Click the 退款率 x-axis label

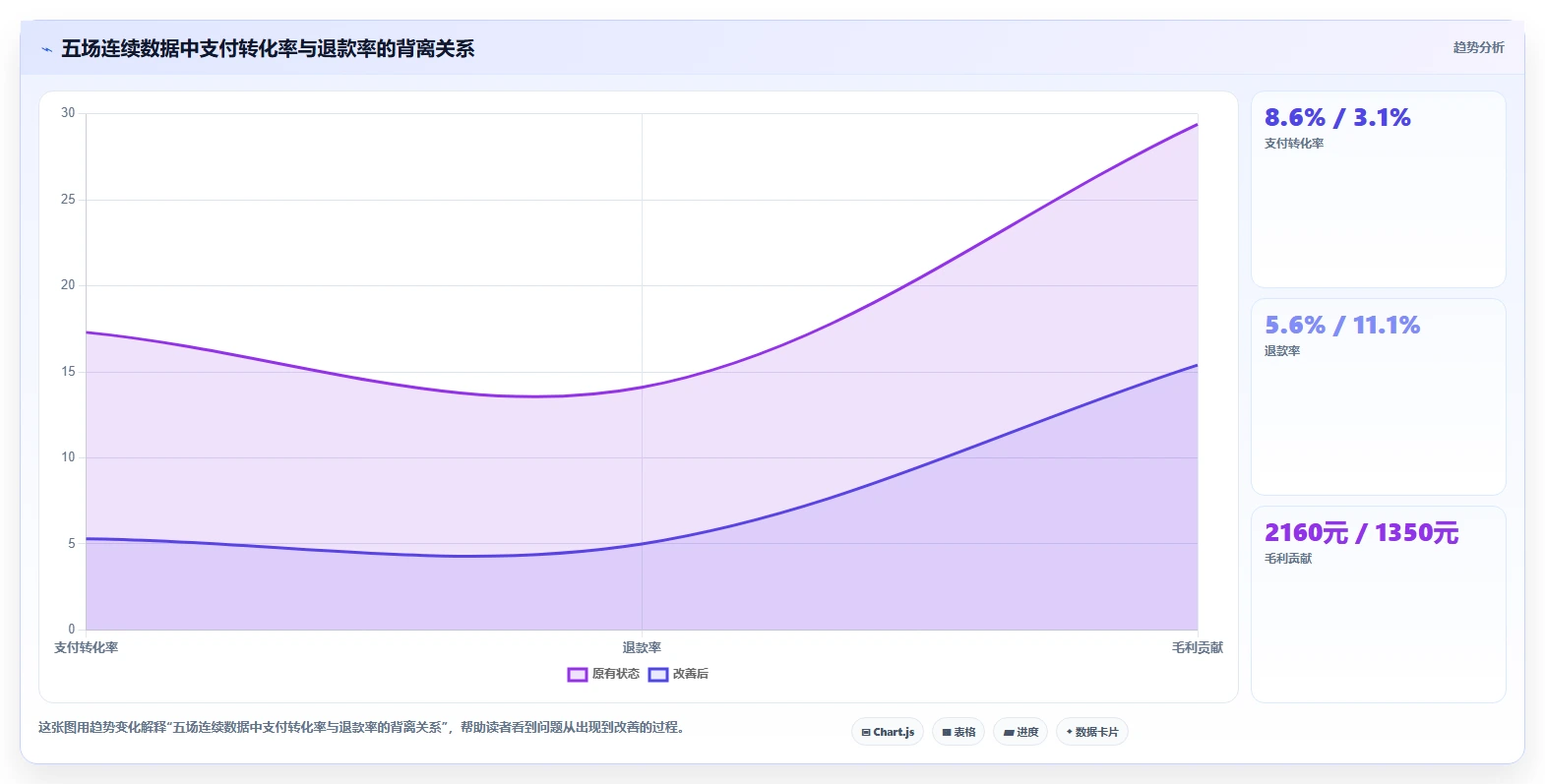642,647
